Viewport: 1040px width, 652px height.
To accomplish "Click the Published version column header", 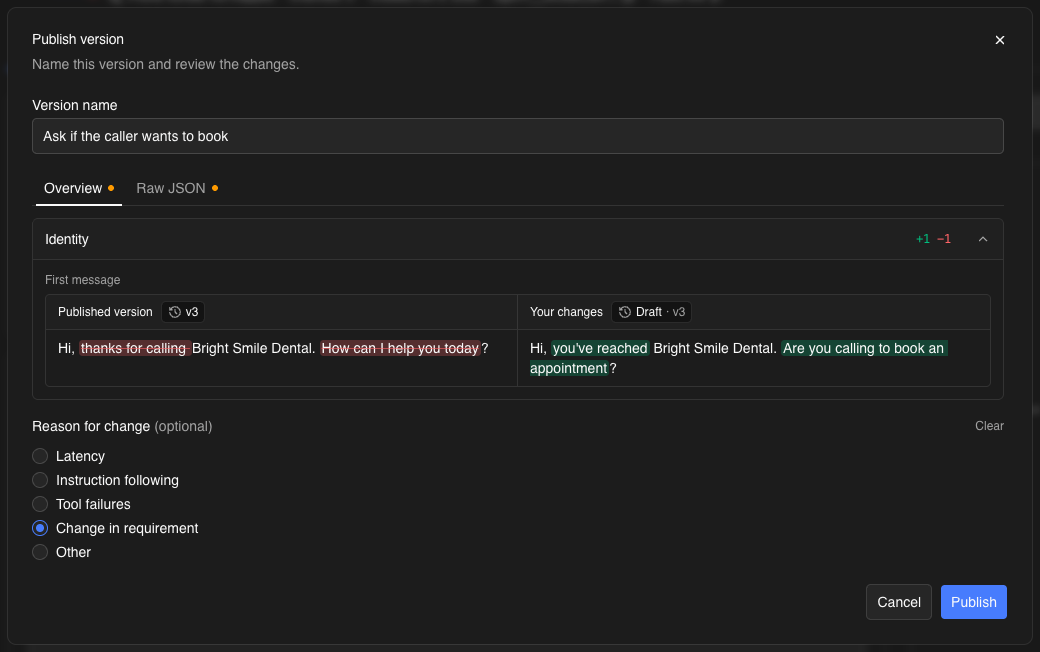I will (x=105, y=312).
